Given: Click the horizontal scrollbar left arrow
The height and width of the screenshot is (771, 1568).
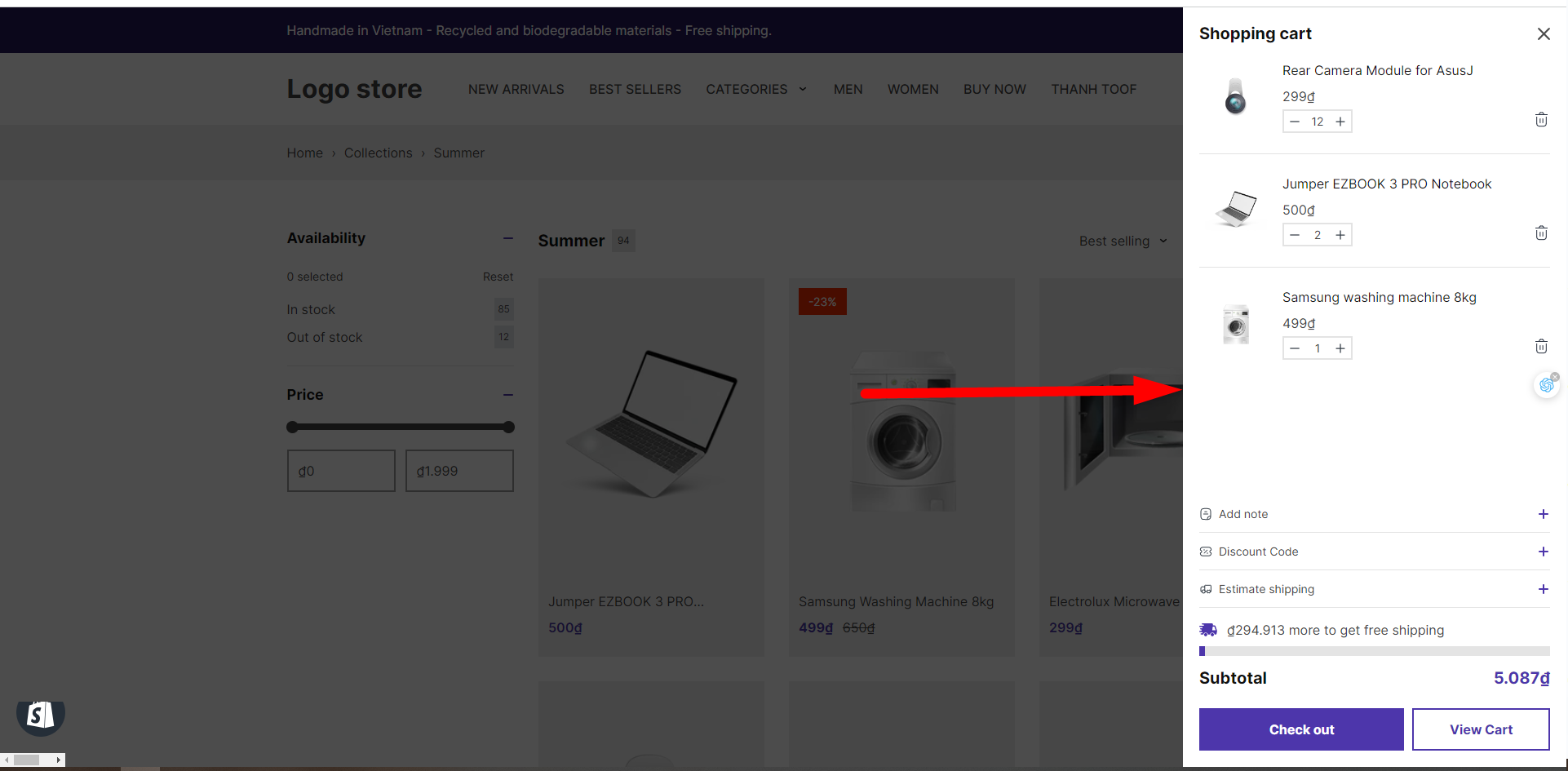Looking at the screenshot, I should [7, 760].
